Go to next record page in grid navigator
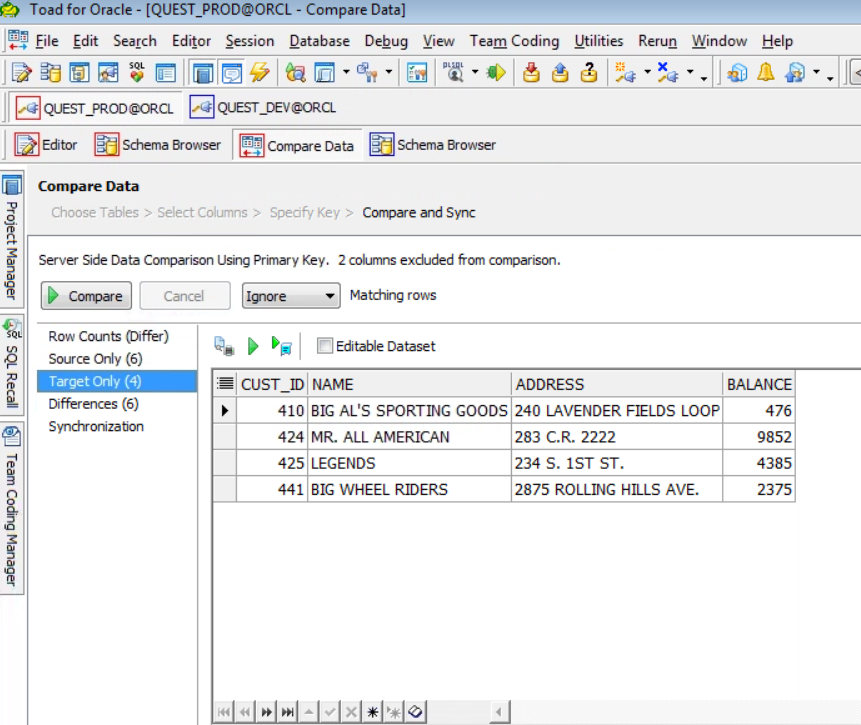 point(266,712)
